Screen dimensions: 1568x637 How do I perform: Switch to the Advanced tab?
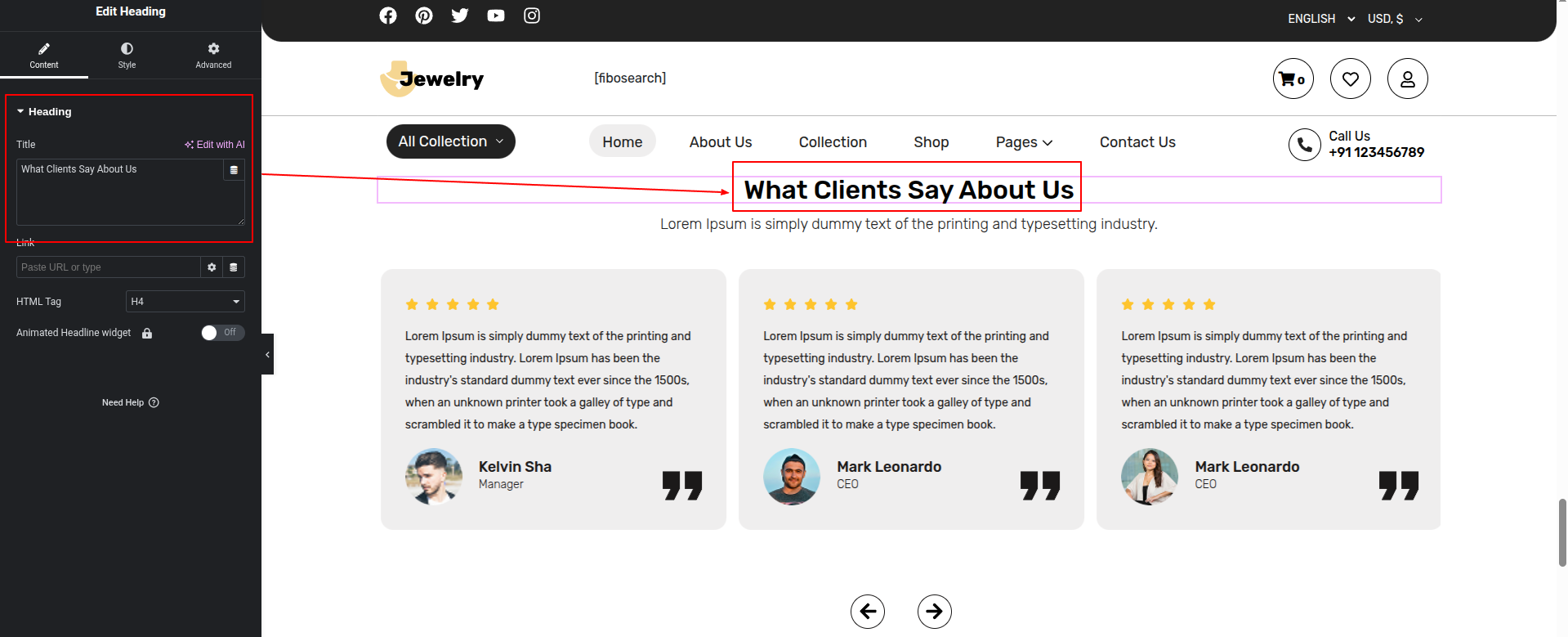pyautogui.click(x=213, y=55)
